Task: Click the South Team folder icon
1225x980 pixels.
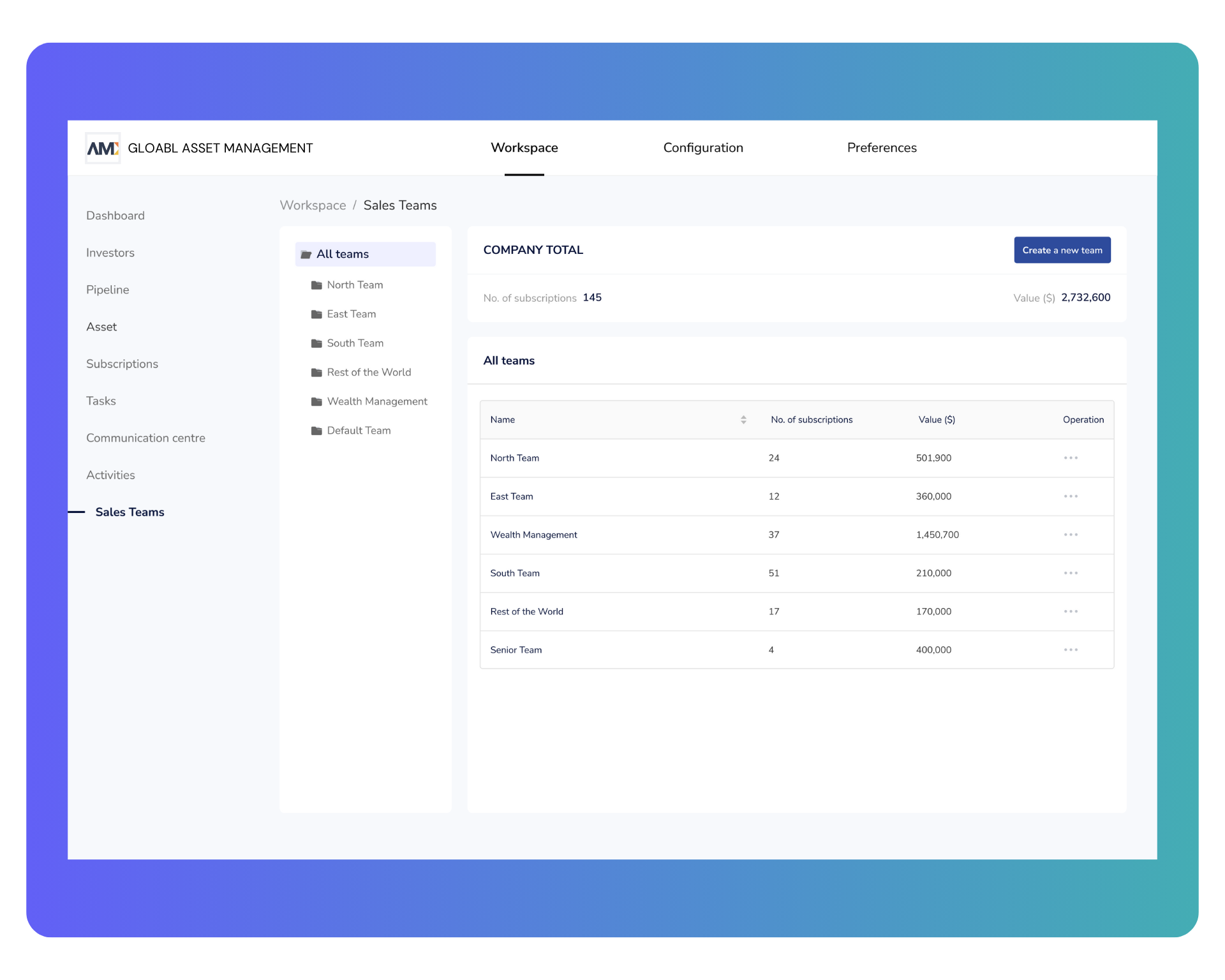Action: click(316, 343)
